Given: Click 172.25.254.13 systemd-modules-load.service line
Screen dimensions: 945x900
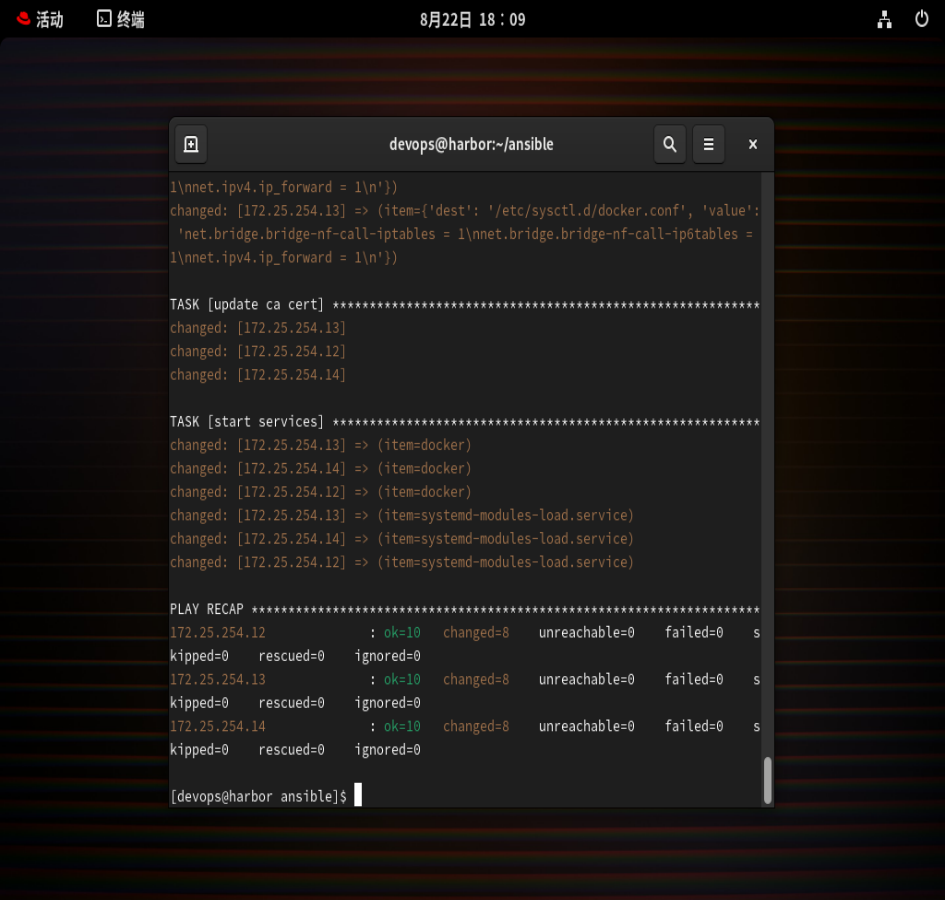Looking at the screenshot, I should pos(402,515).
